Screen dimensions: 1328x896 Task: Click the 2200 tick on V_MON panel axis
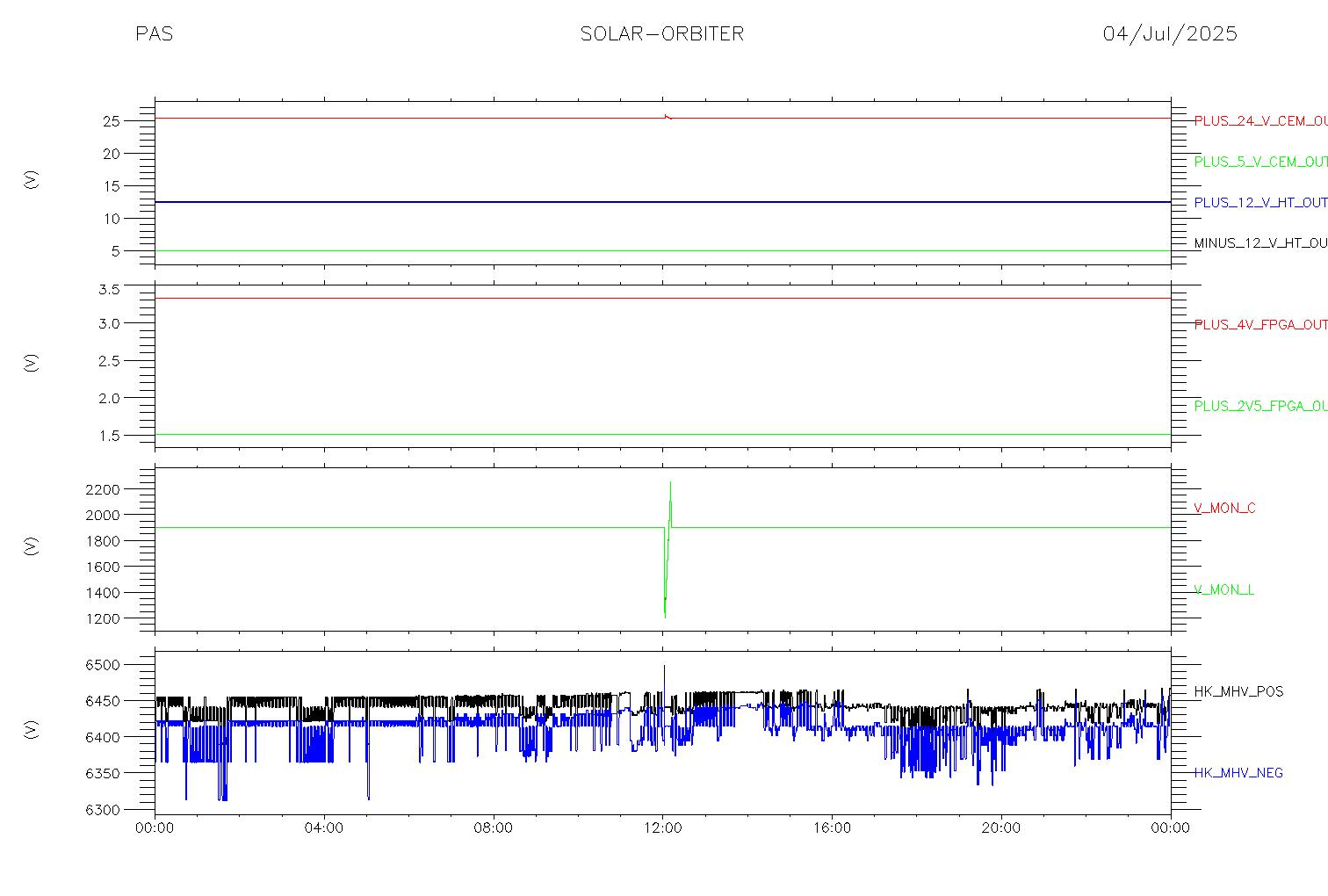coord(102,488)
